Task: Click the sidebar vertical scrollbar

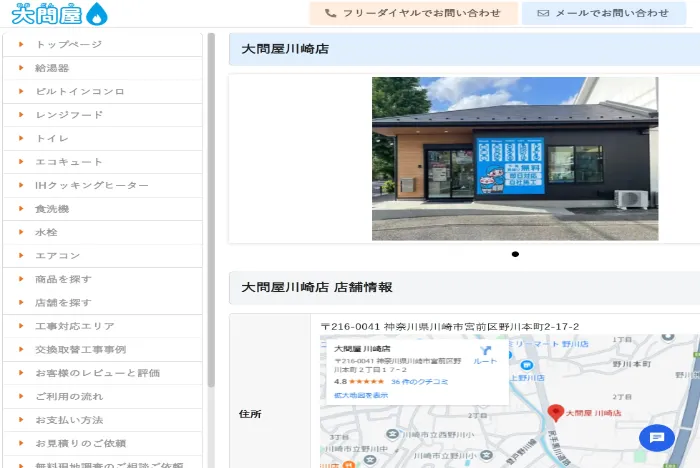Action: pos(210,200)
